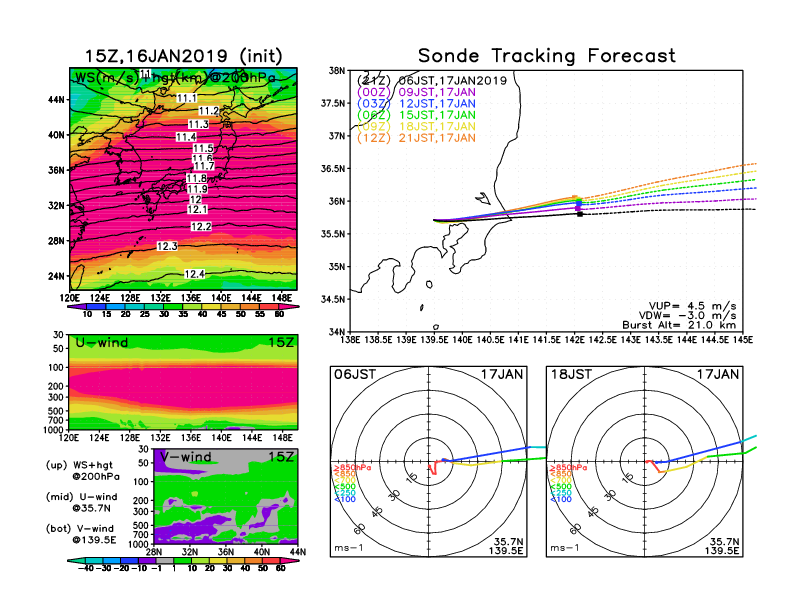Click the black landing marker of the 21Z track
The height and width of the screenshot is (612, 792).
point(580,214)
